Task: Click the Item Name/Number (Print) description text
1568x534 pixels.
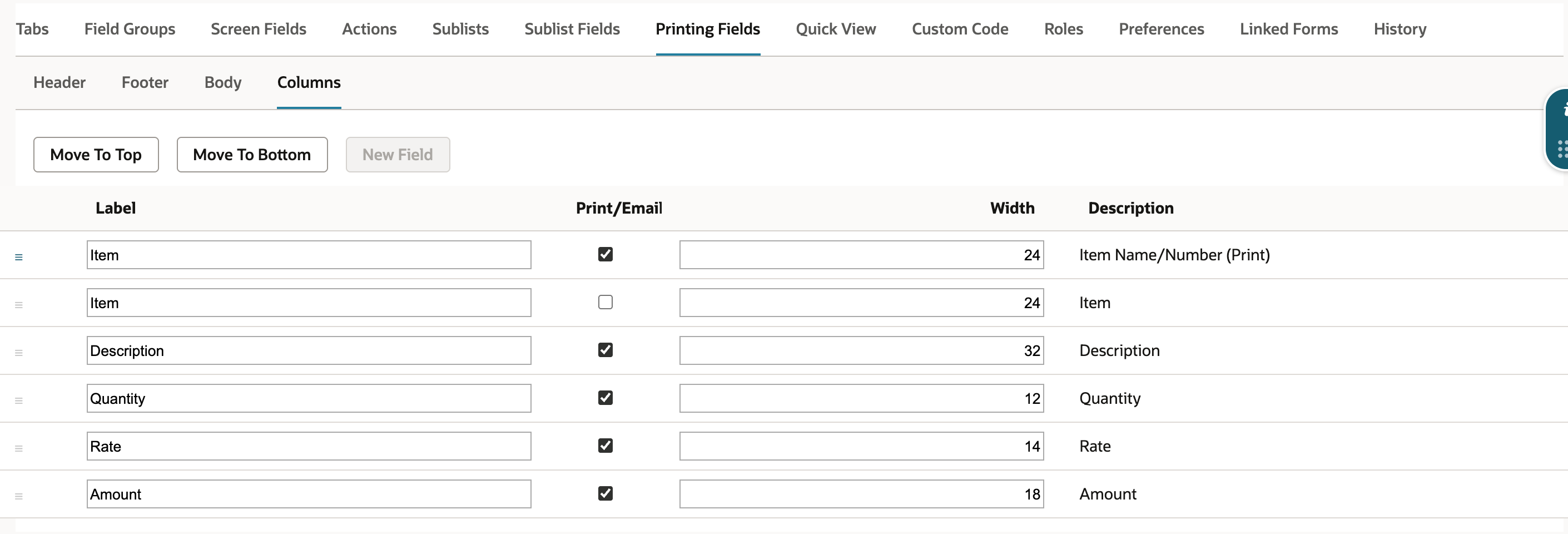Action: [x=1174, y=255]
